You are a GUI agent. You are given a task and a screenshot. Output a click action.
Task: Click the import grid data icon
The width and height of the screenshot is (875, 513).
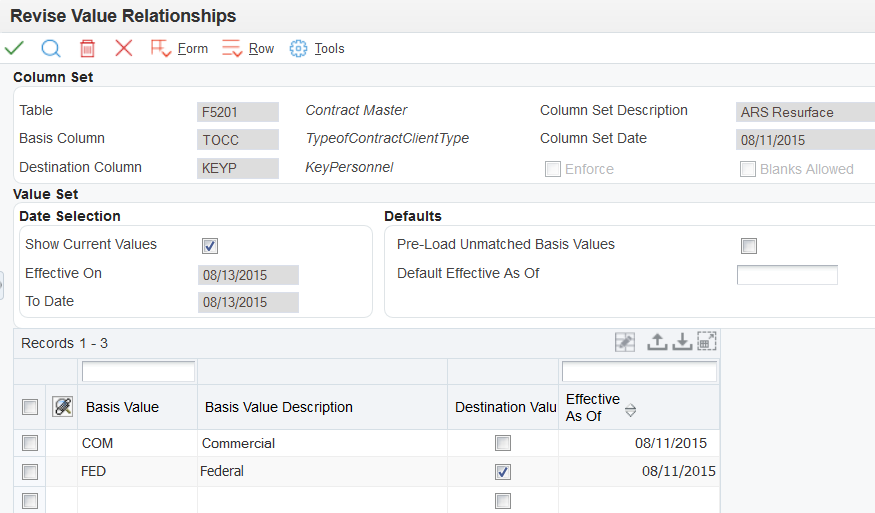click(x=682, y=342)
